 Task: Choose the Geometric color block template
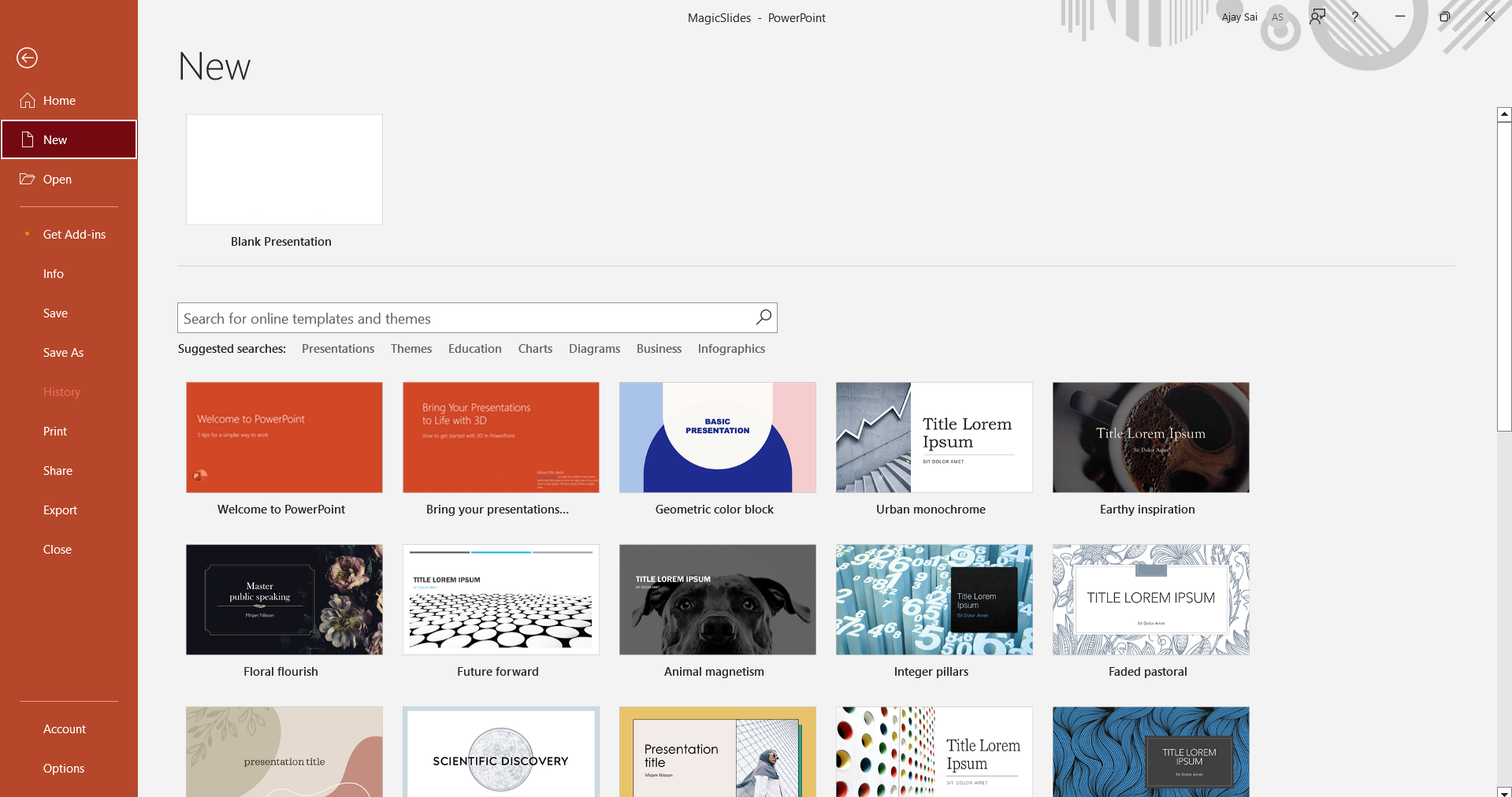coord(718,438)
